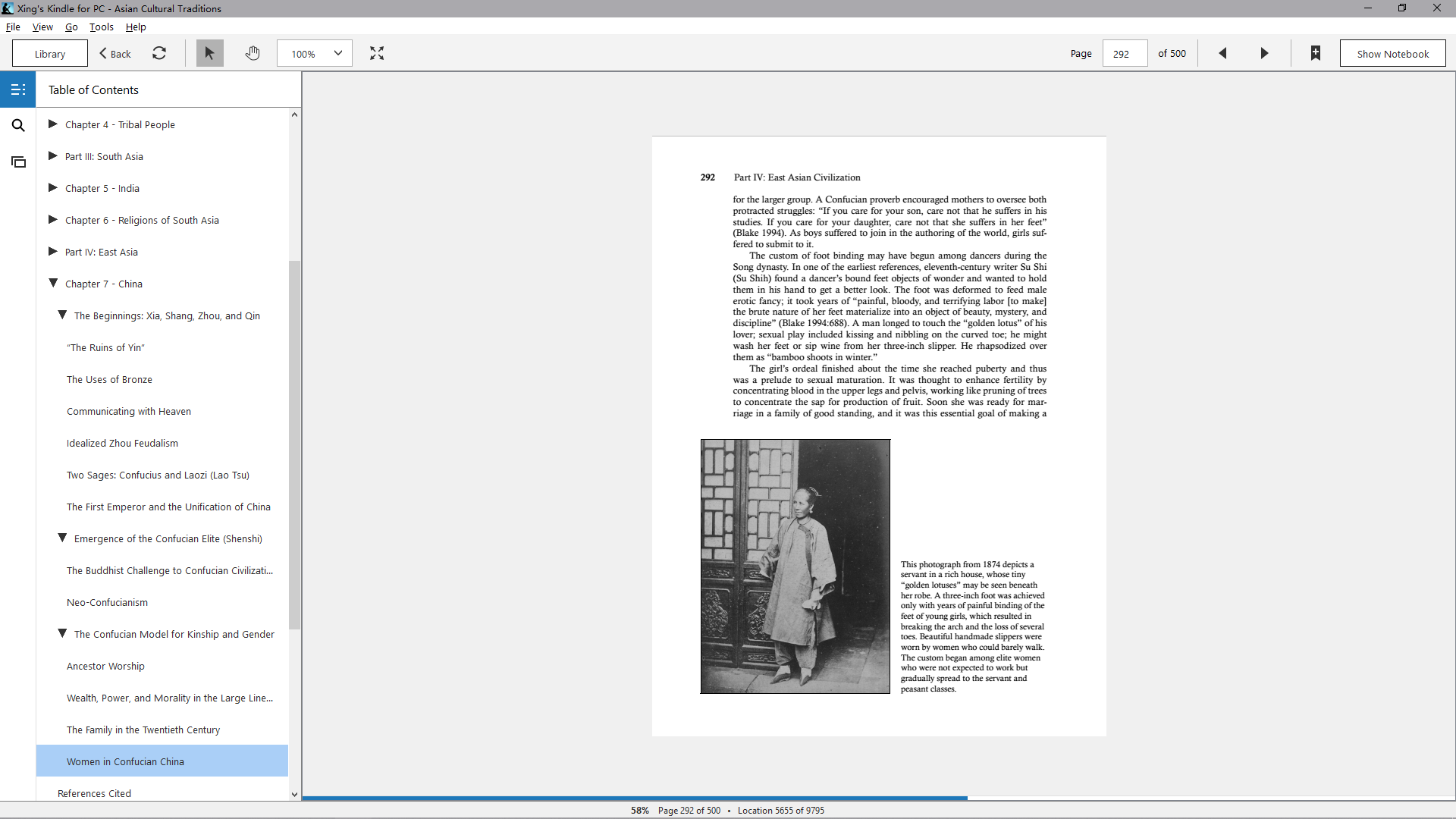Go to Ancestor Worship section

[105, 666]
